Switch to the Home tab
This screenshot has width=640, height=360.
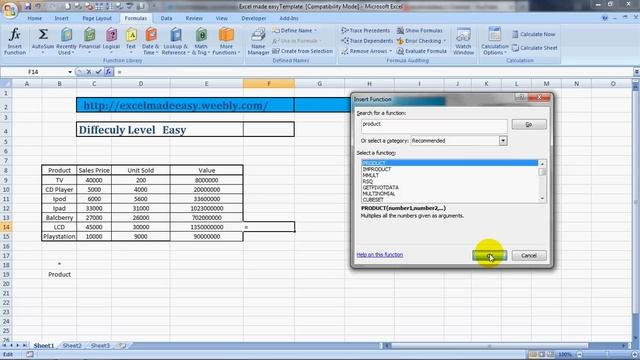[x=34, y=18]
